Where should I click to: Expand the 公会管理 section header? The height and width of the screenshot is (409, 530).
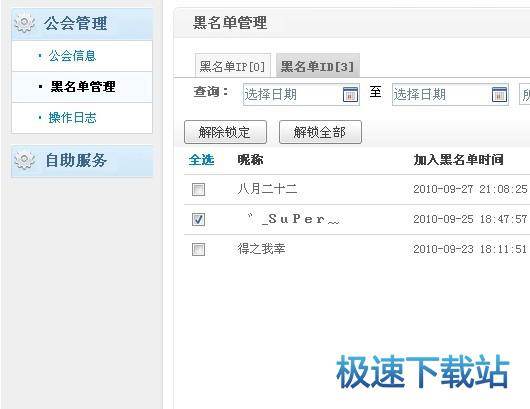pyautogui.click(x=82, y=24)
